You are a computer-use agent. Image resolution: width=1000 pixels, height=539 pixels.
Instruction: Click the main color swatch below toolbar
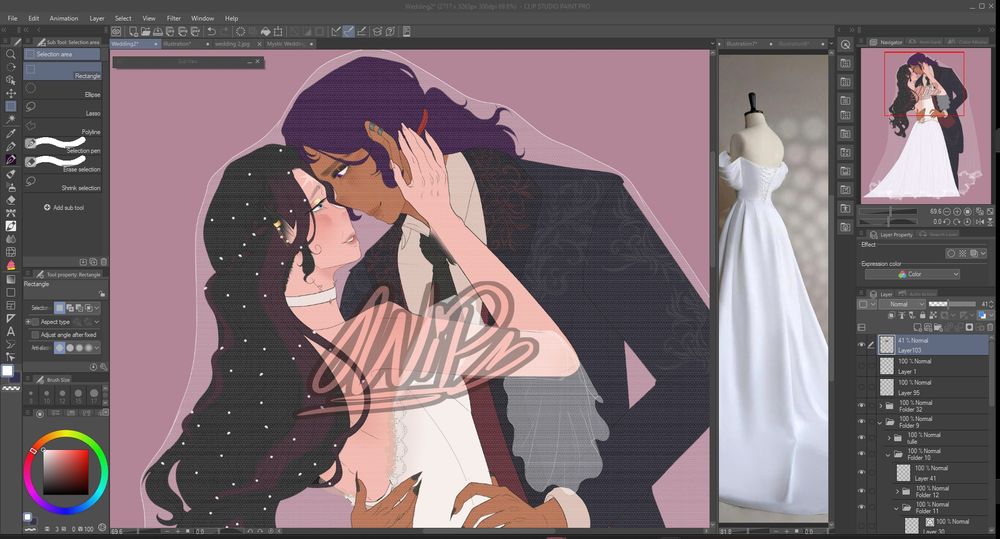tap(7, 371)
